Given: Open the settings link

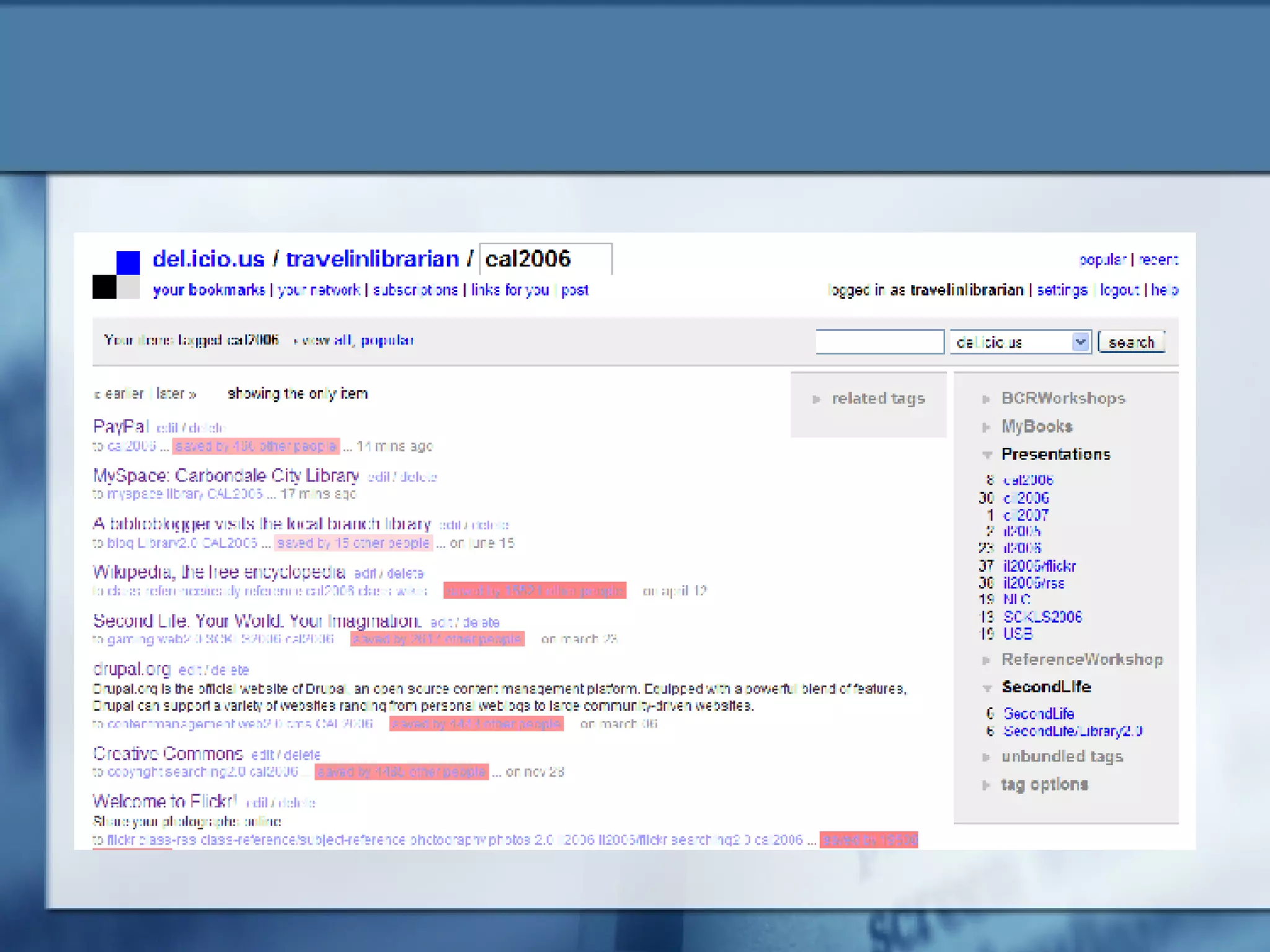Looking at the screenshot, I should 1062,290.
